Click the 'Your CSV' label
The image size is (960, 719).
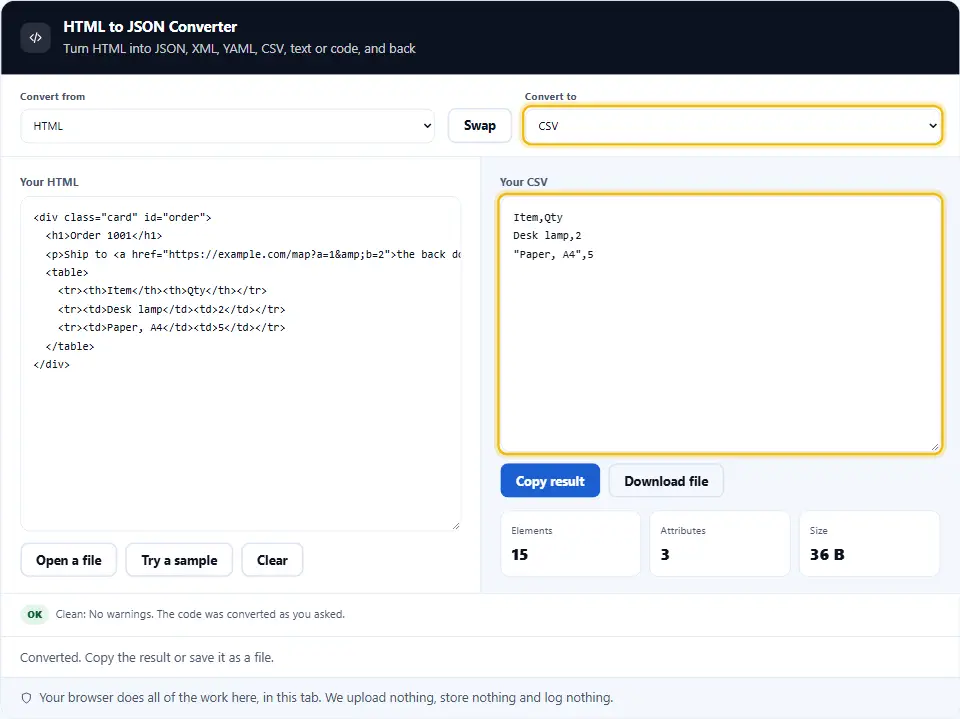(523, 182)
